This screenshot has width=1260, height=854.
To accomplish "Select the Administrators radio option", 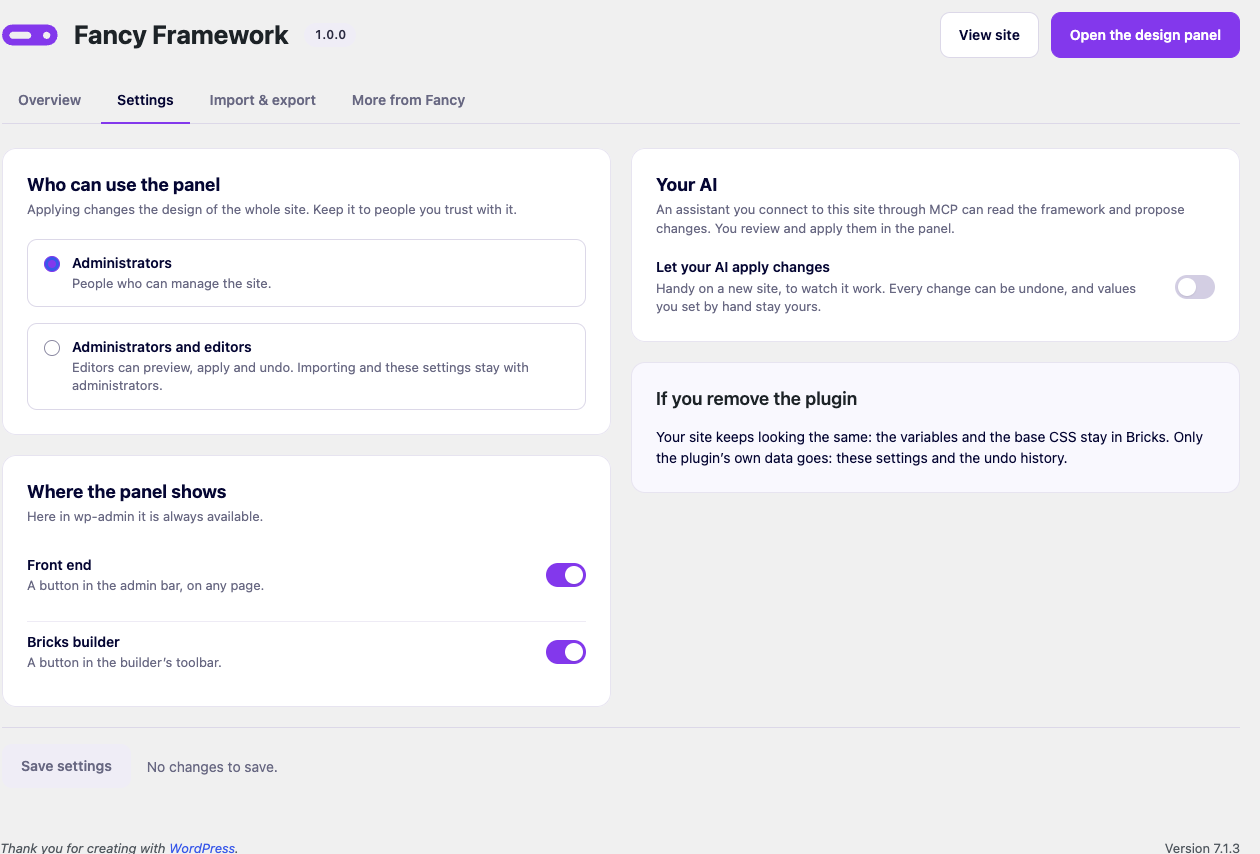I will click(x=52, y=264).
